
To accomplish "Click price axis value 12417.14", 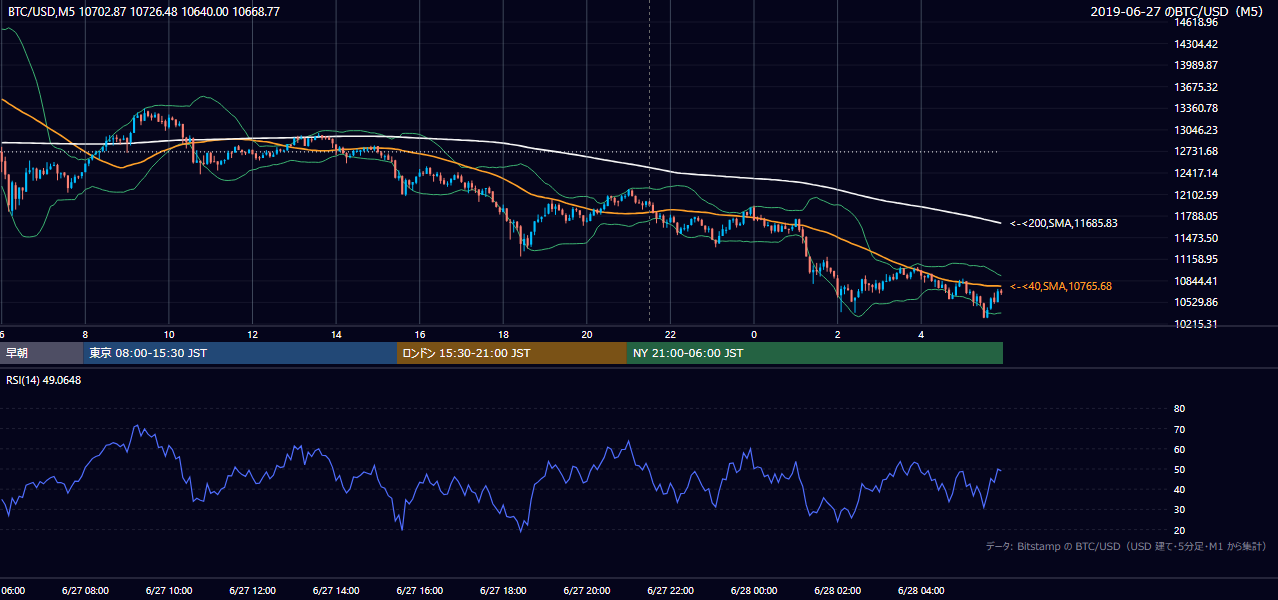I will click(x=1197, y=173).
